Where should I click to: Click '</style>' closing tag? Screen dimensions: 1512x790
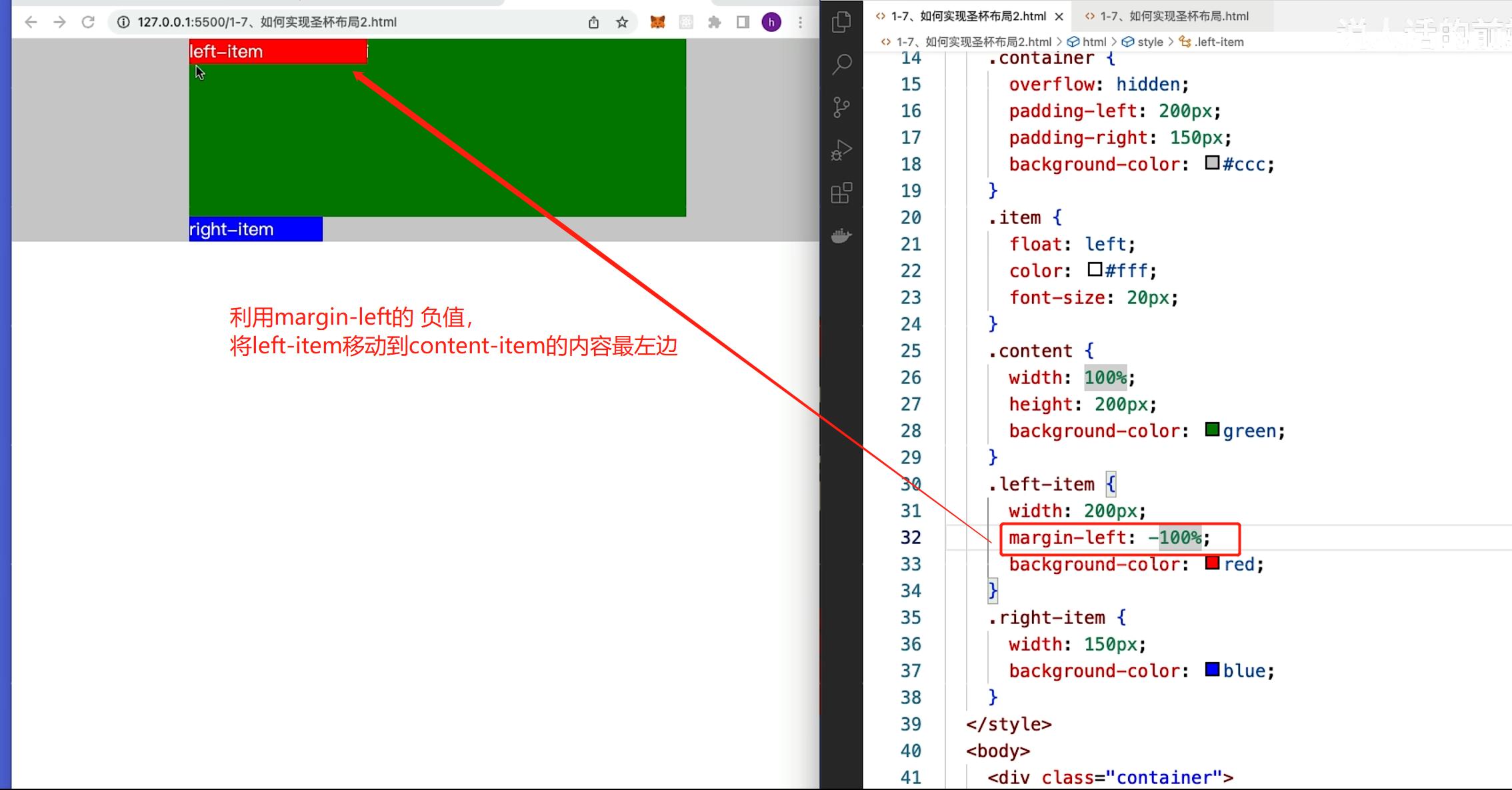[x=1009, y=724]
